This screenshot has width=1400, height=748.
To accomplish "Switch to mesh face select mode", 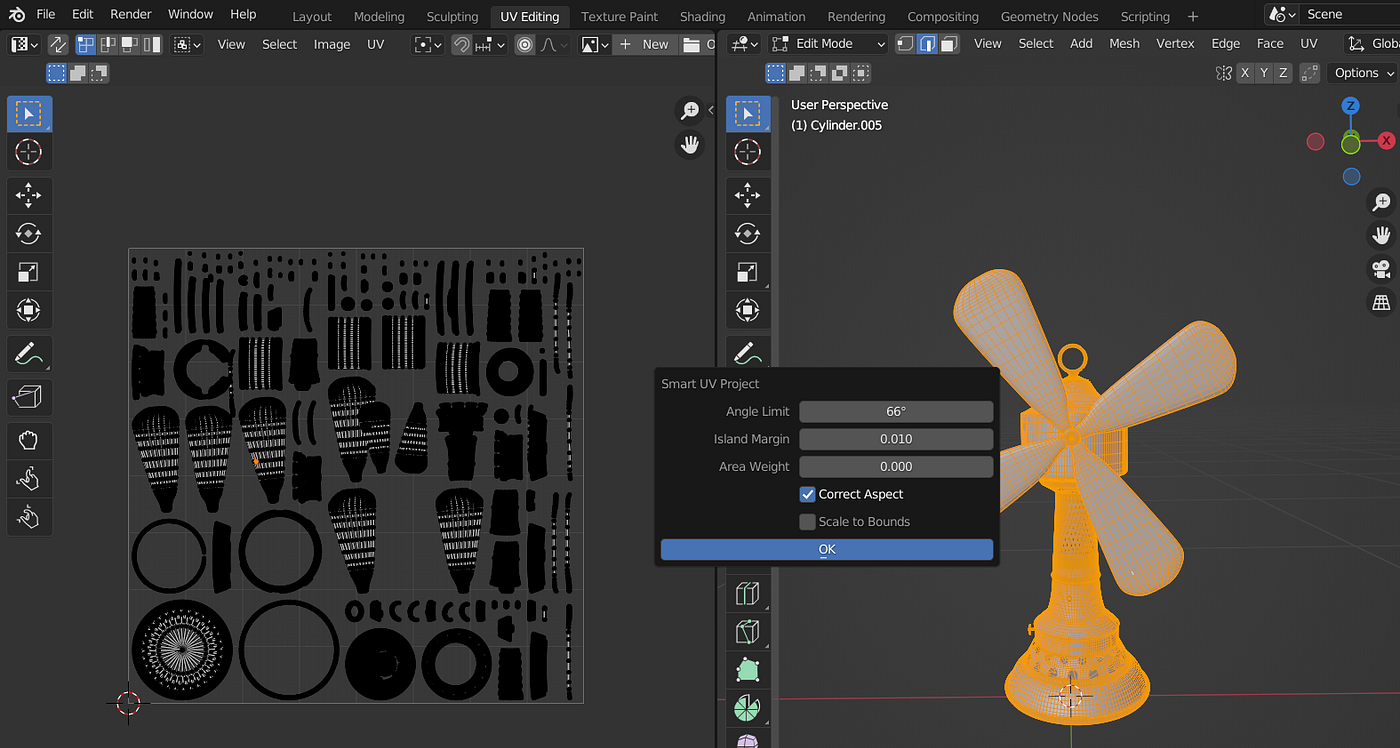I will pos(949,44).
